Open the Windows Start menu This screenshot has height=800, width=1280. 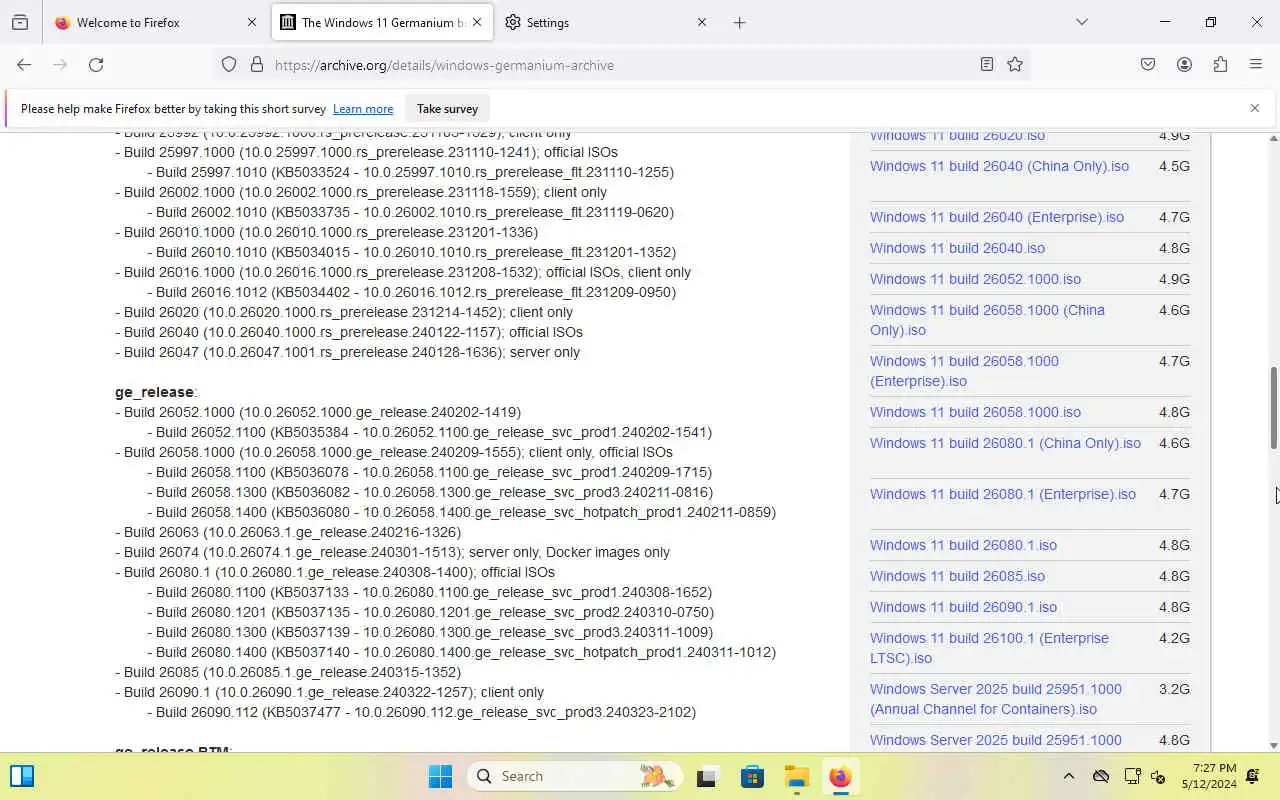coord(440,776)
